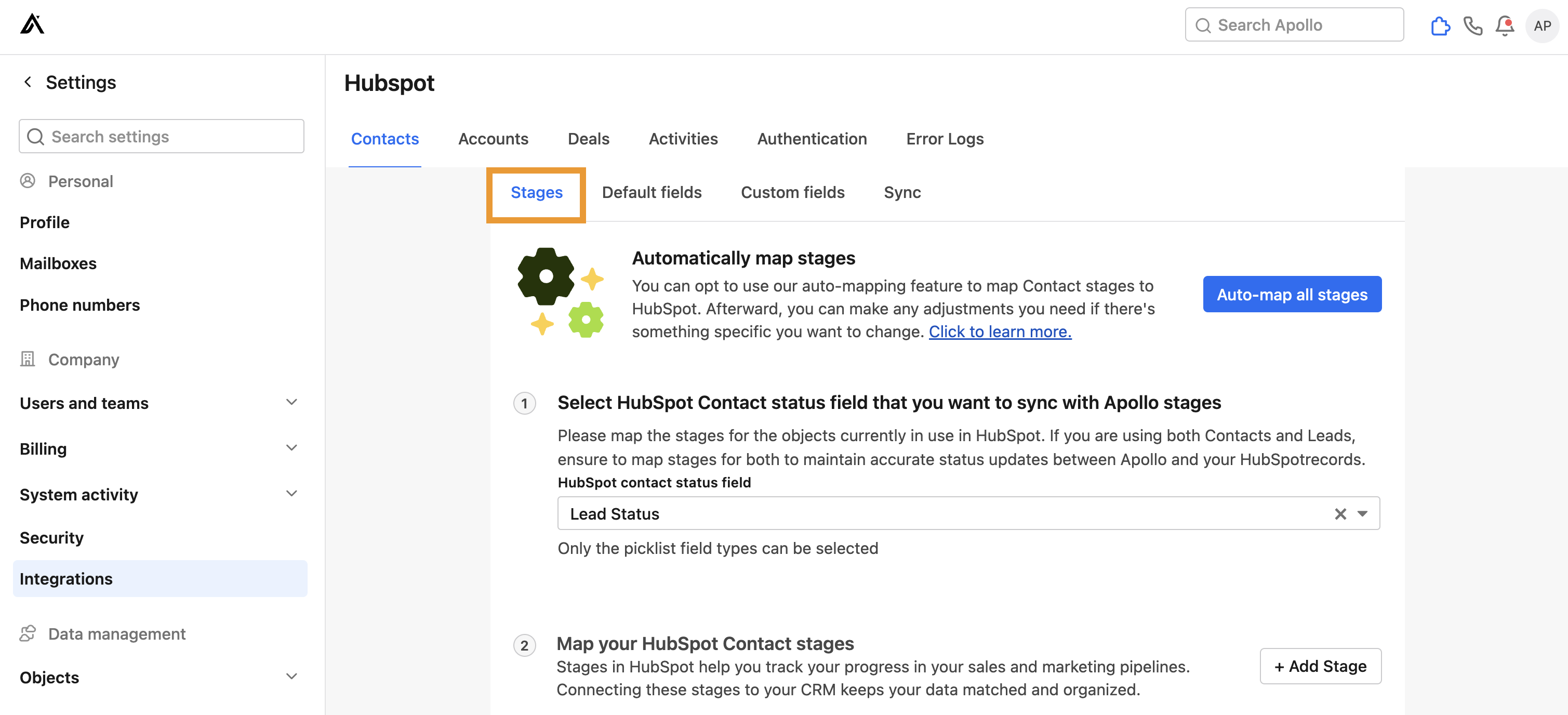Click the Auto-map all stages button
This screenshot has height=715, width=1568.
1292,294
